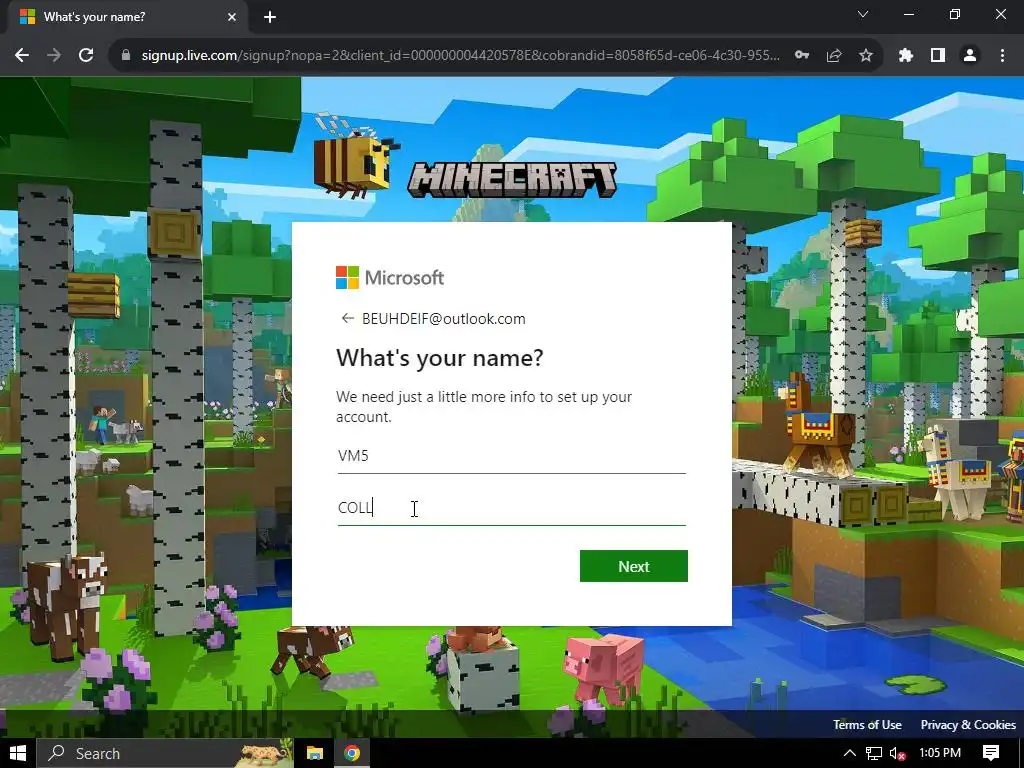1024x768 pixels.
Task: Click the Microsoft logo
Action: (x=390, y=278)
